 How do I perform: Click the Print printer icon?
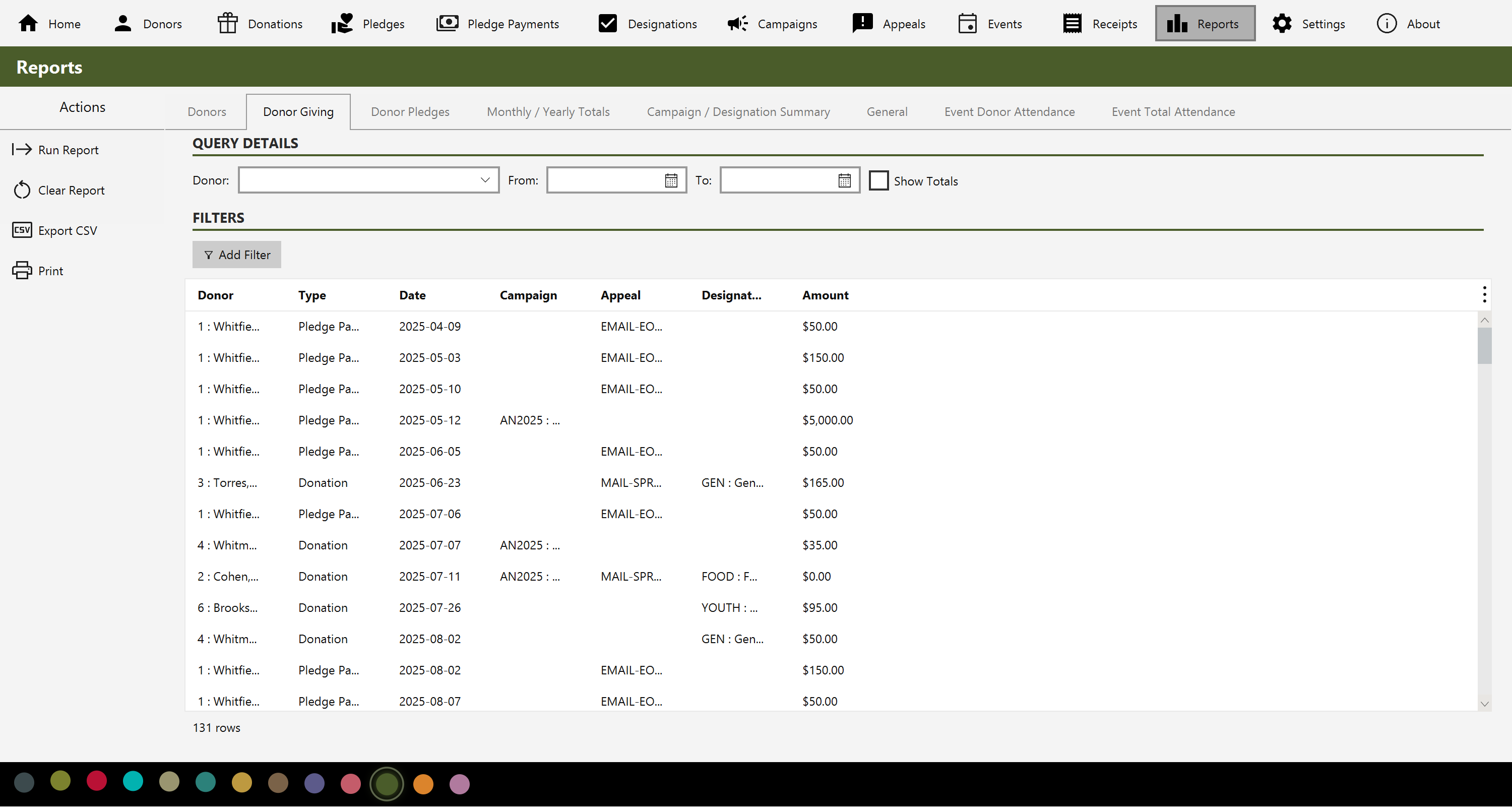(22, 271)
